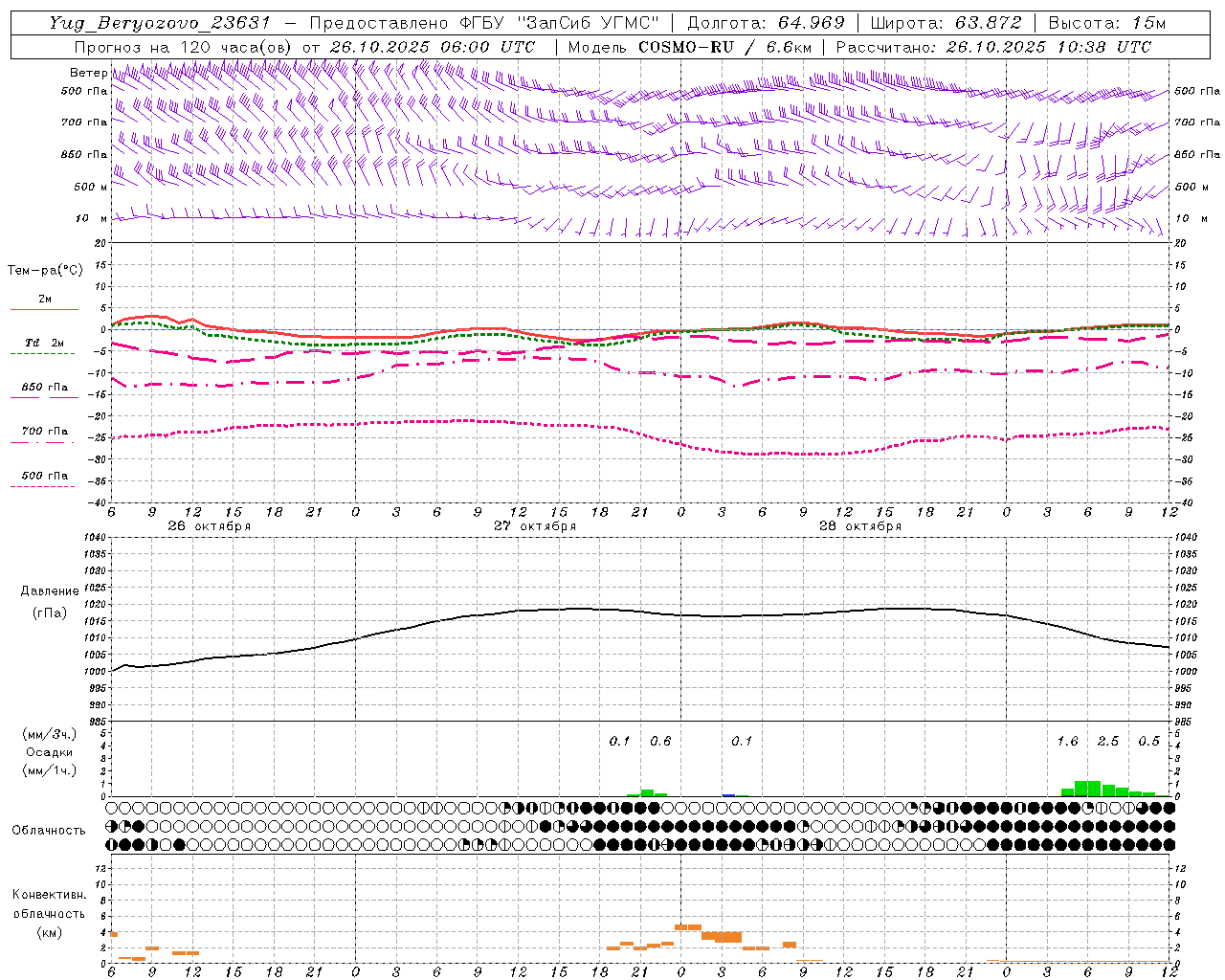Click the 28 октября date label
Image resolution: width=1225 pixels, height=980 pixels.
click(x=860, y=526)
